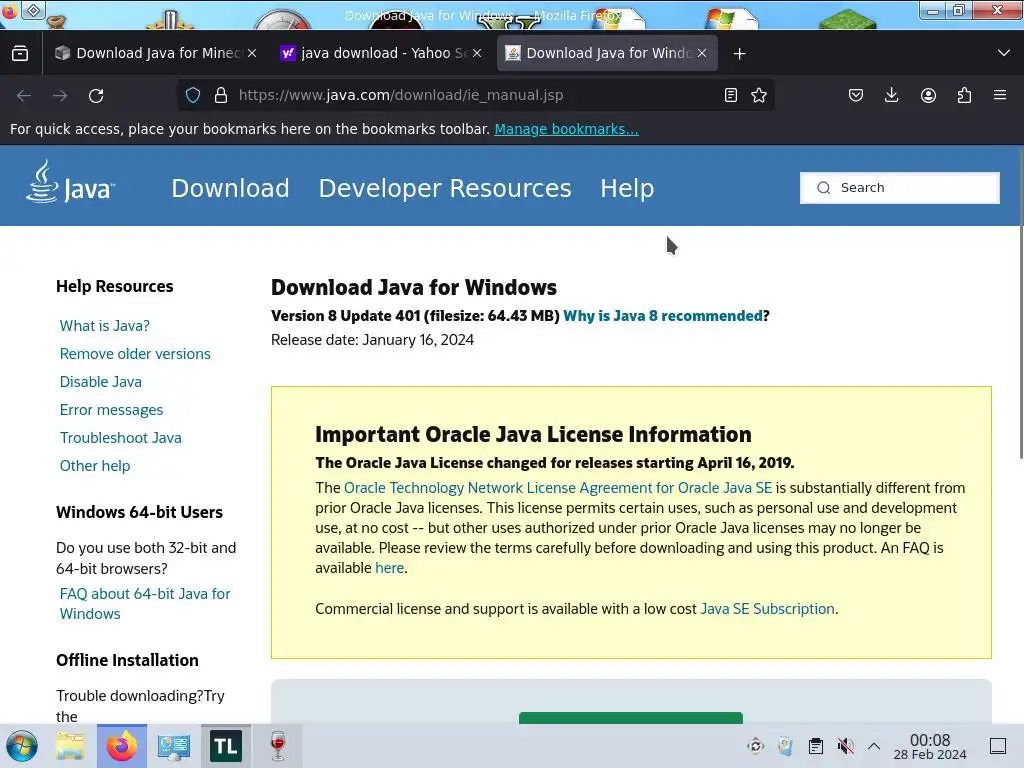1024x768 pixels.
Task: Open 'FAQ about 64-bit Java for Windows'
Action: (x=145, y=604)
